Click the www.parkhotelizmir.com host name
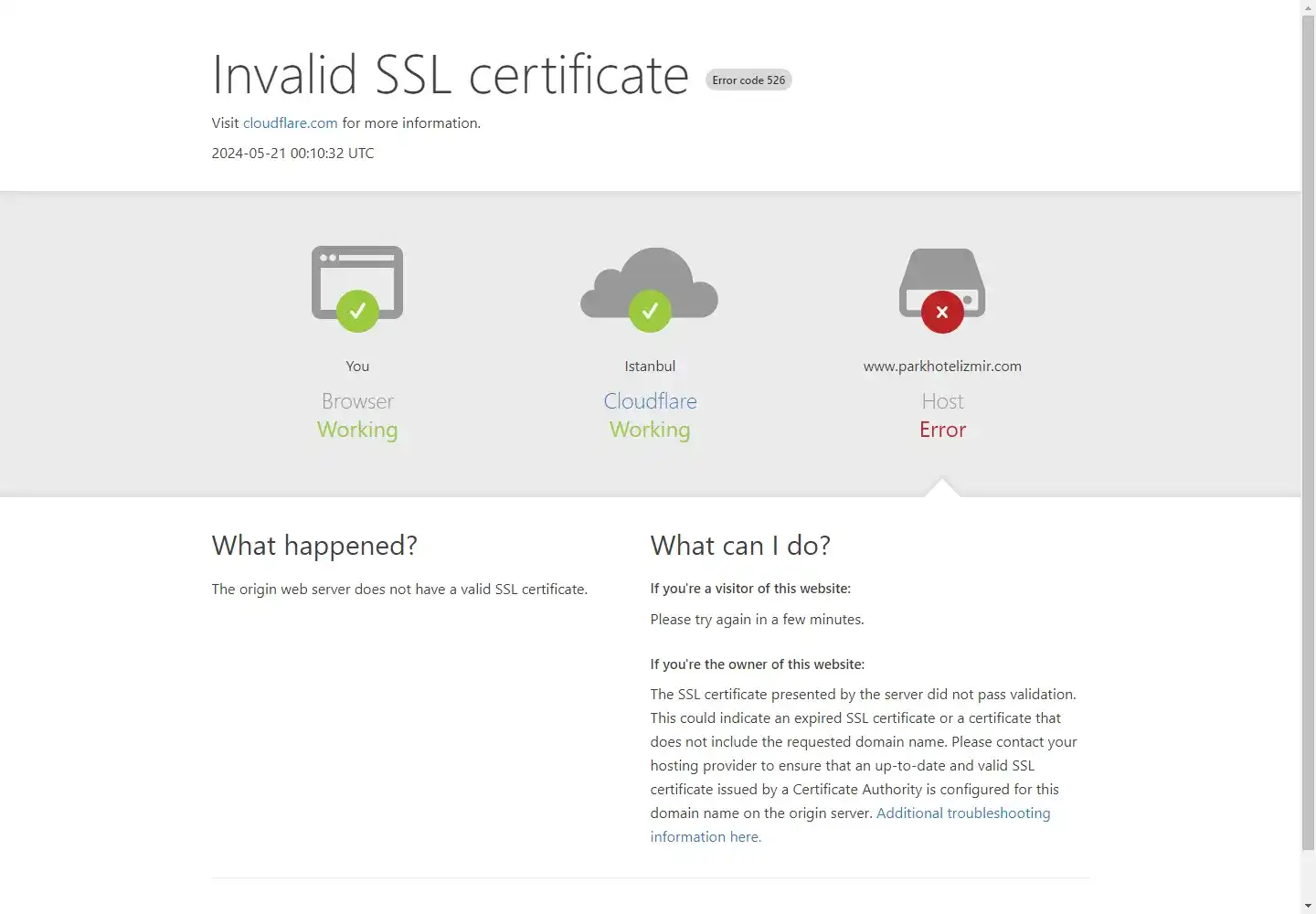 coord(942,367)
